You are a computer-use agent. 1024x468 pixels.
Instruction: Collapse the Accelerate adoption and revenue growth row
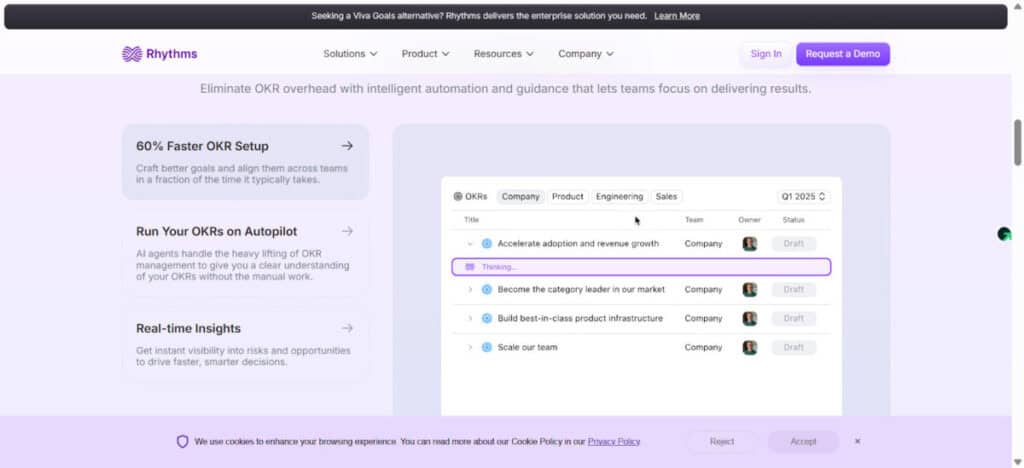coord(470,243)
